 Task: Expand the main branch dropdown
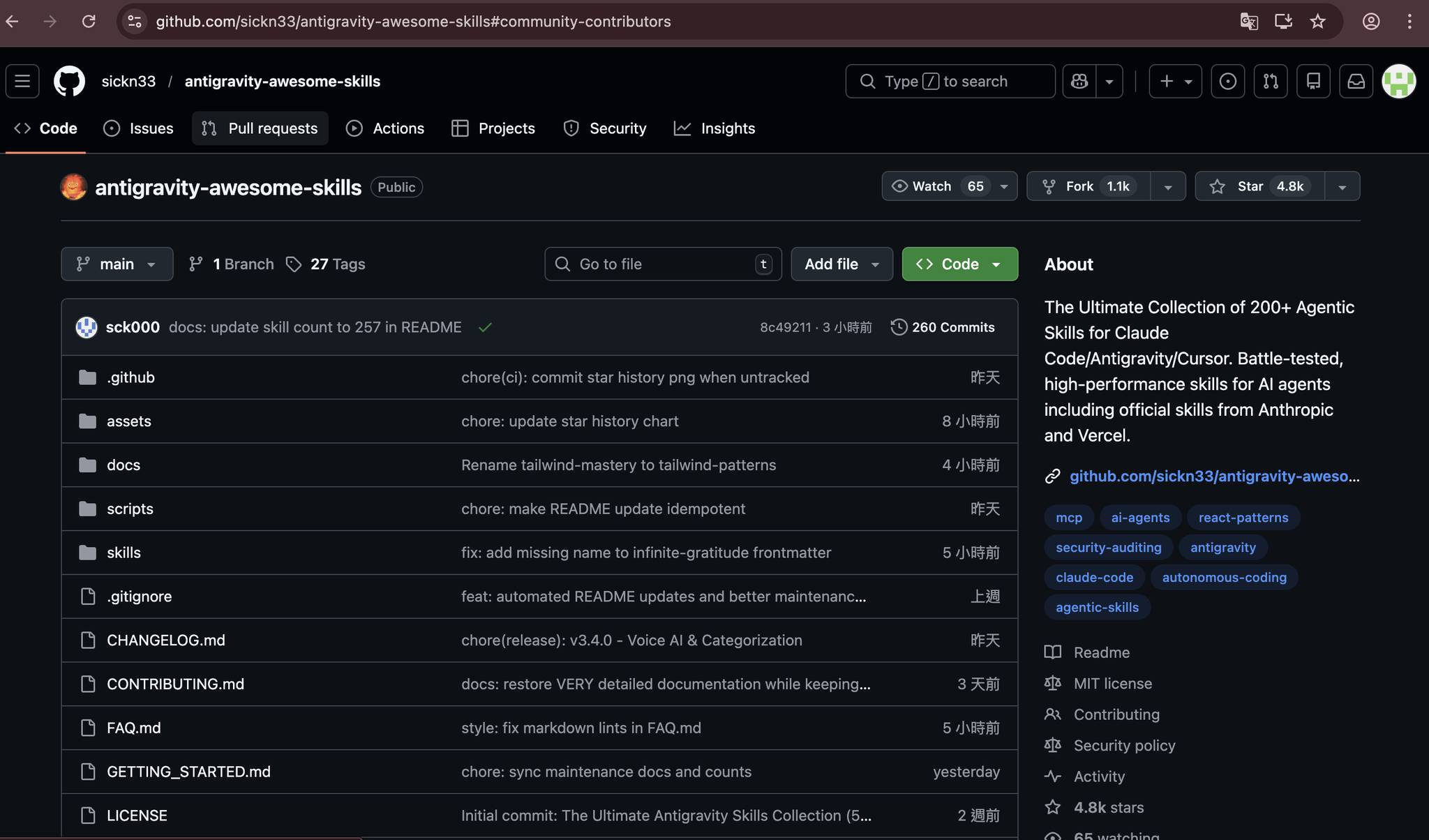coord(117,264)
